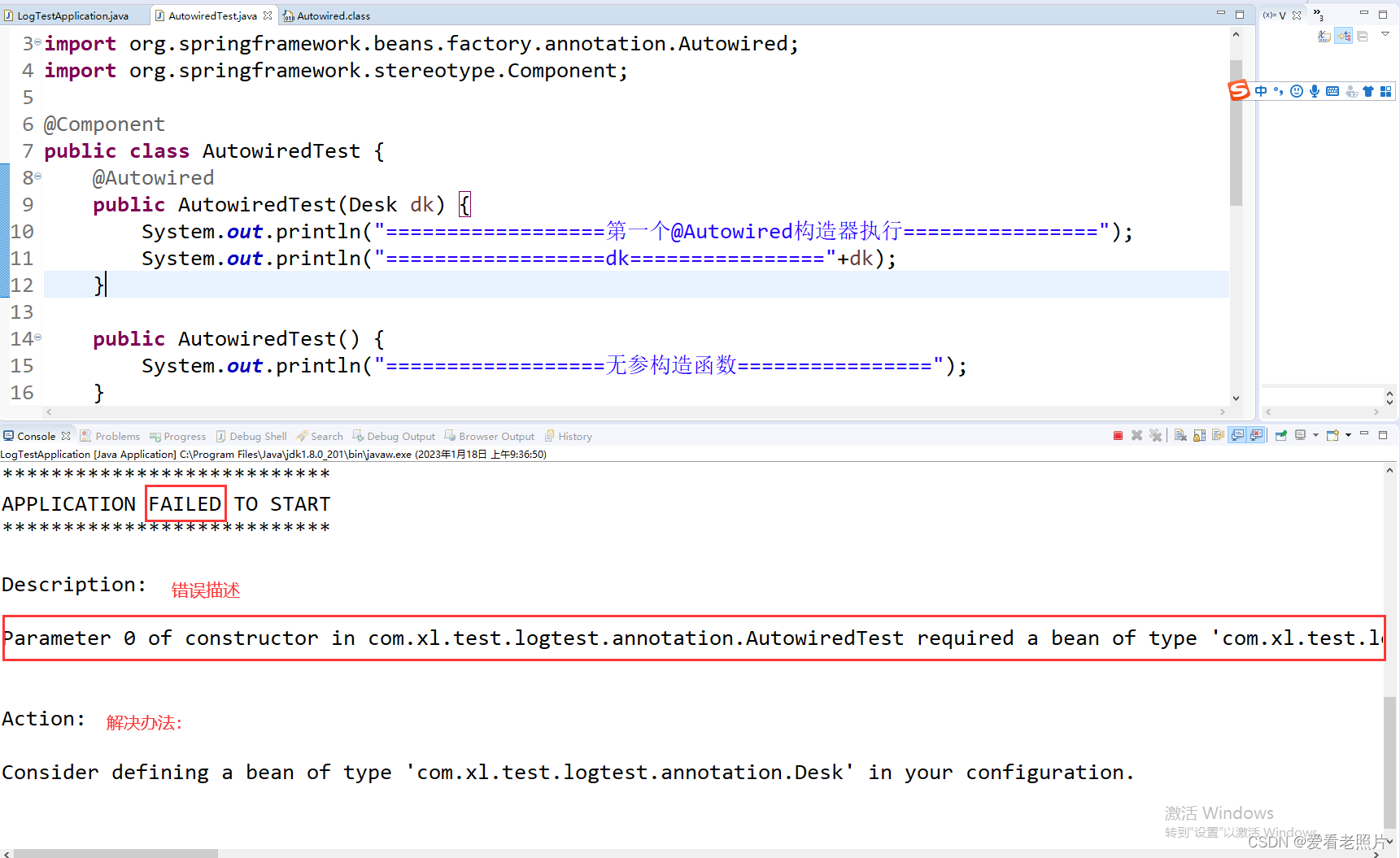Image resolution: width=1400 pixels, height=858 pixels.
Task: Click the 'Consider defining a bean' action message
Action: 568,773
